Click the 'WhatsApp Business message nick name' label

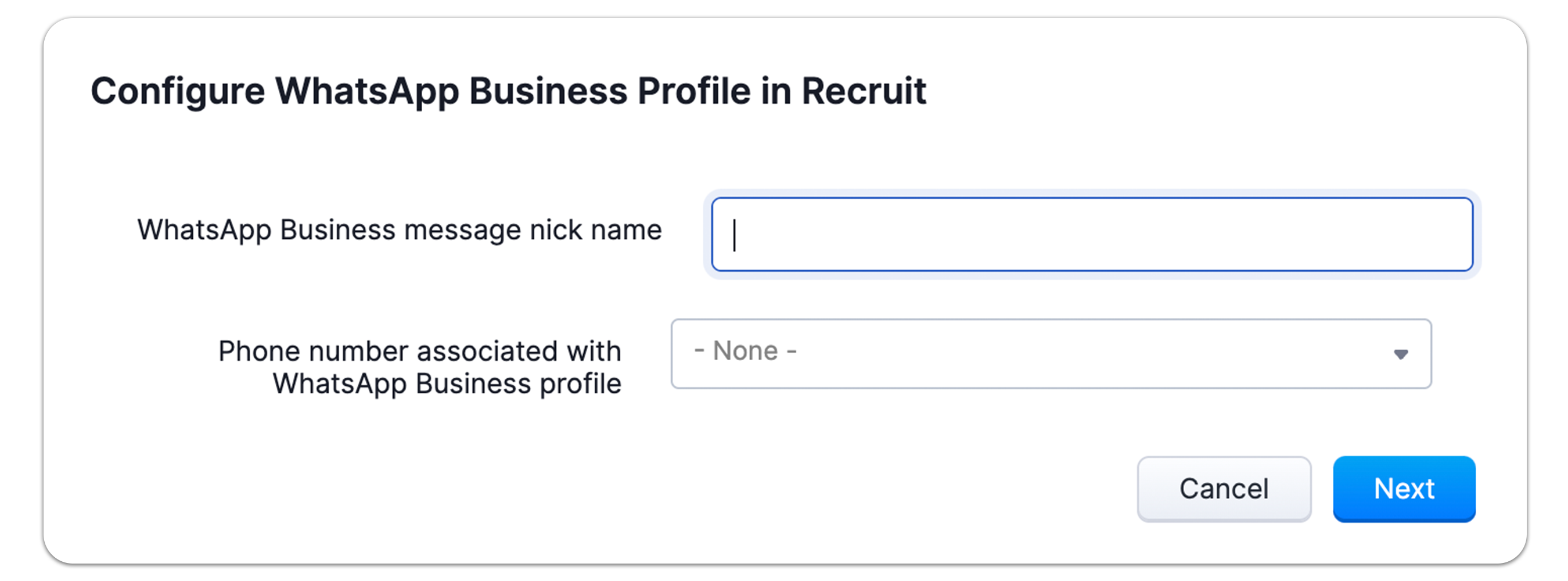pyautogui.click(x=400, y=230)
